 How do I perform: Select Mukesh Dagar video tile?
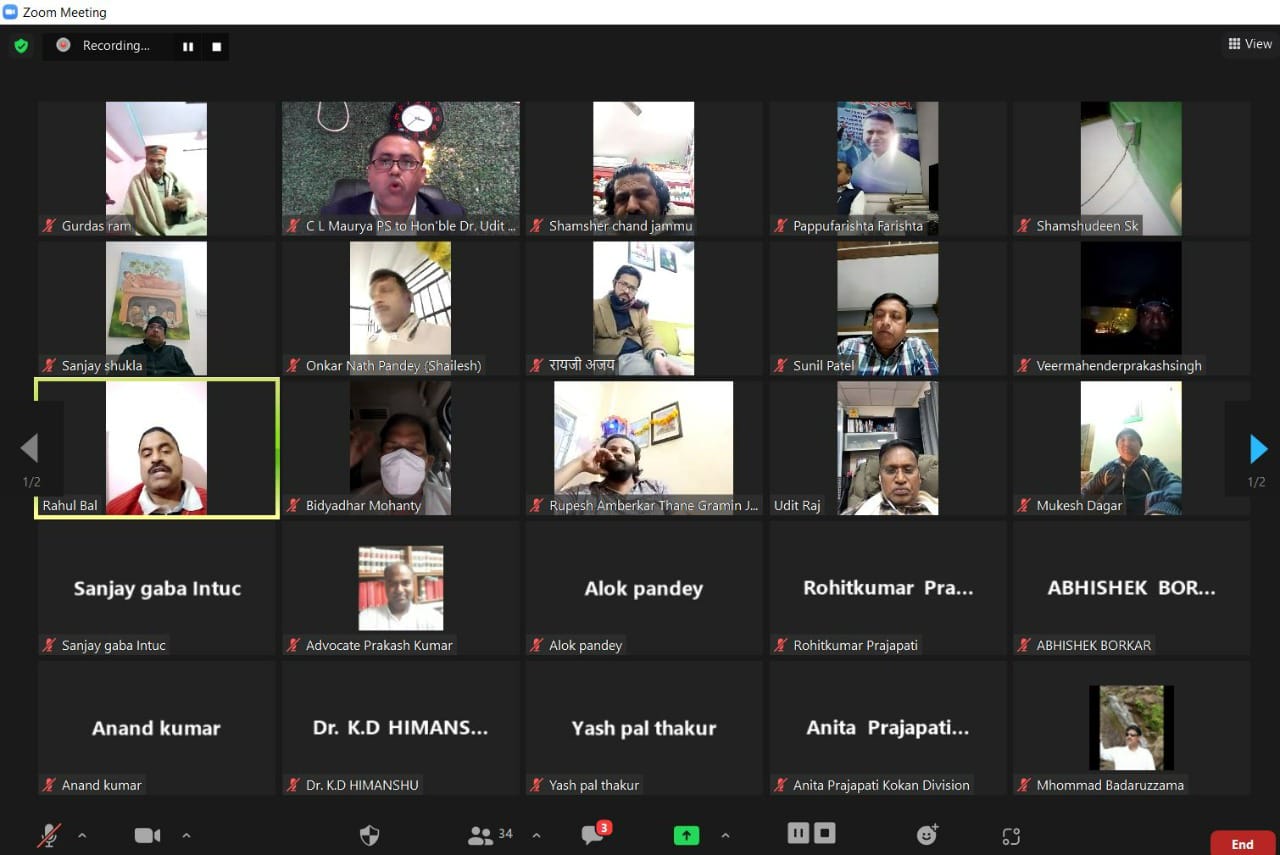(x=1131, y=448)
